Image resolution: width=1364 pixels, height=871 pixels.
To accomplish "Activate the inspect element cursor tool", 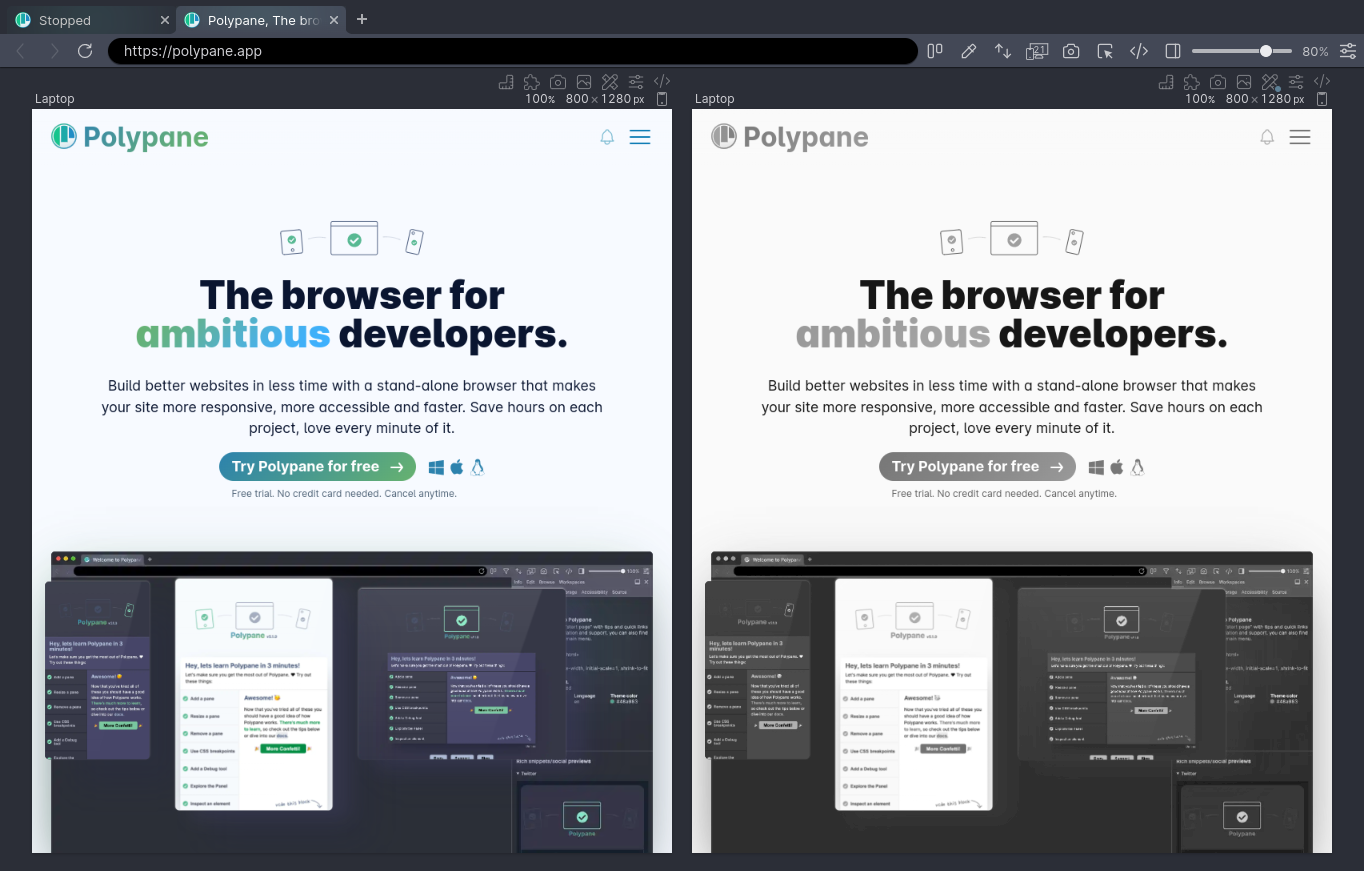I will tap(1105, 51).
